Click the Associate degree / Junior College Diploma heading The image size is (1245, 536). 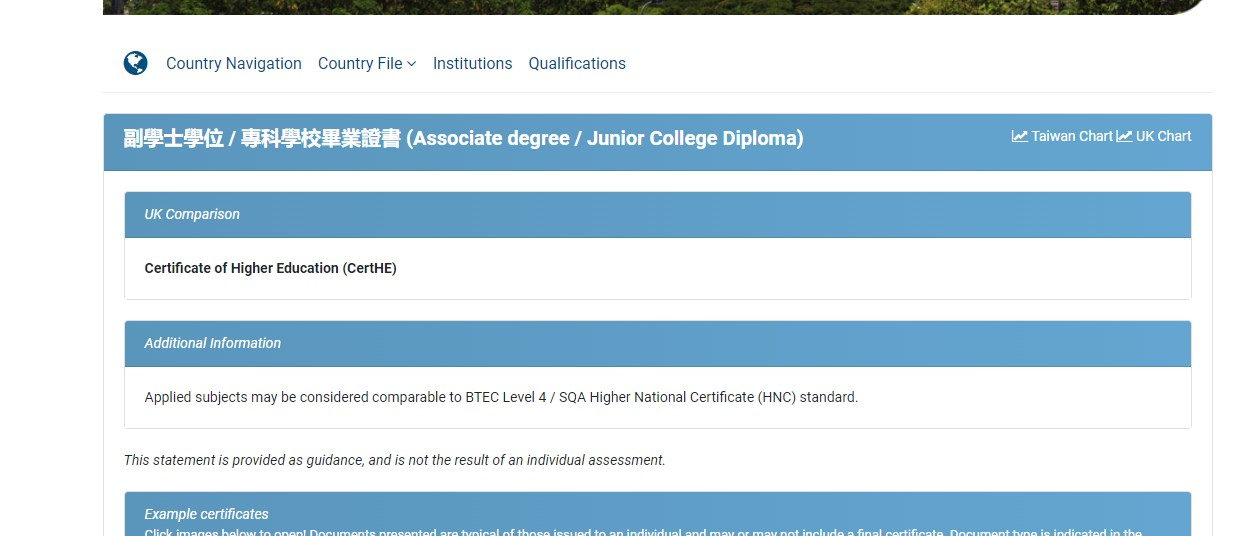pyautogui.click(x=605, y=138)
